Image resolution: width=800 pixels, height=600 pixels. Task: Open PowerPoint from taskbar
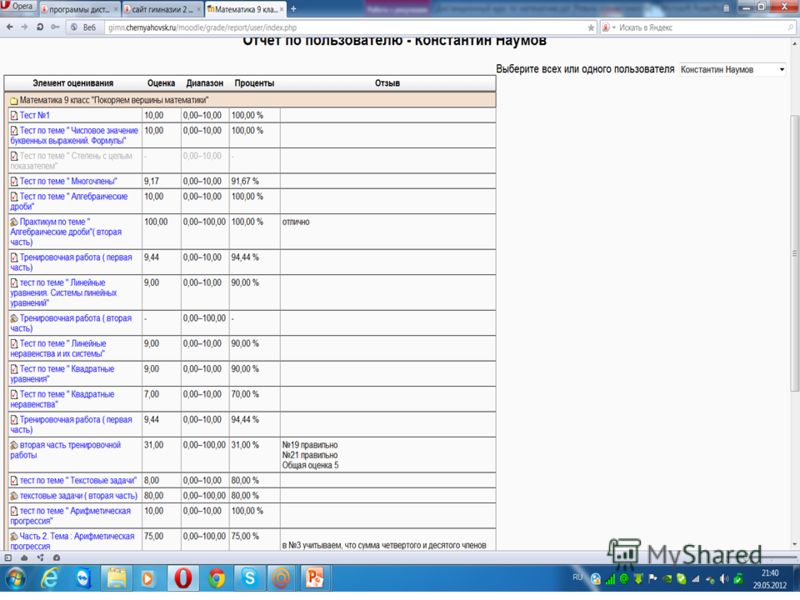[x=314, y=579]
